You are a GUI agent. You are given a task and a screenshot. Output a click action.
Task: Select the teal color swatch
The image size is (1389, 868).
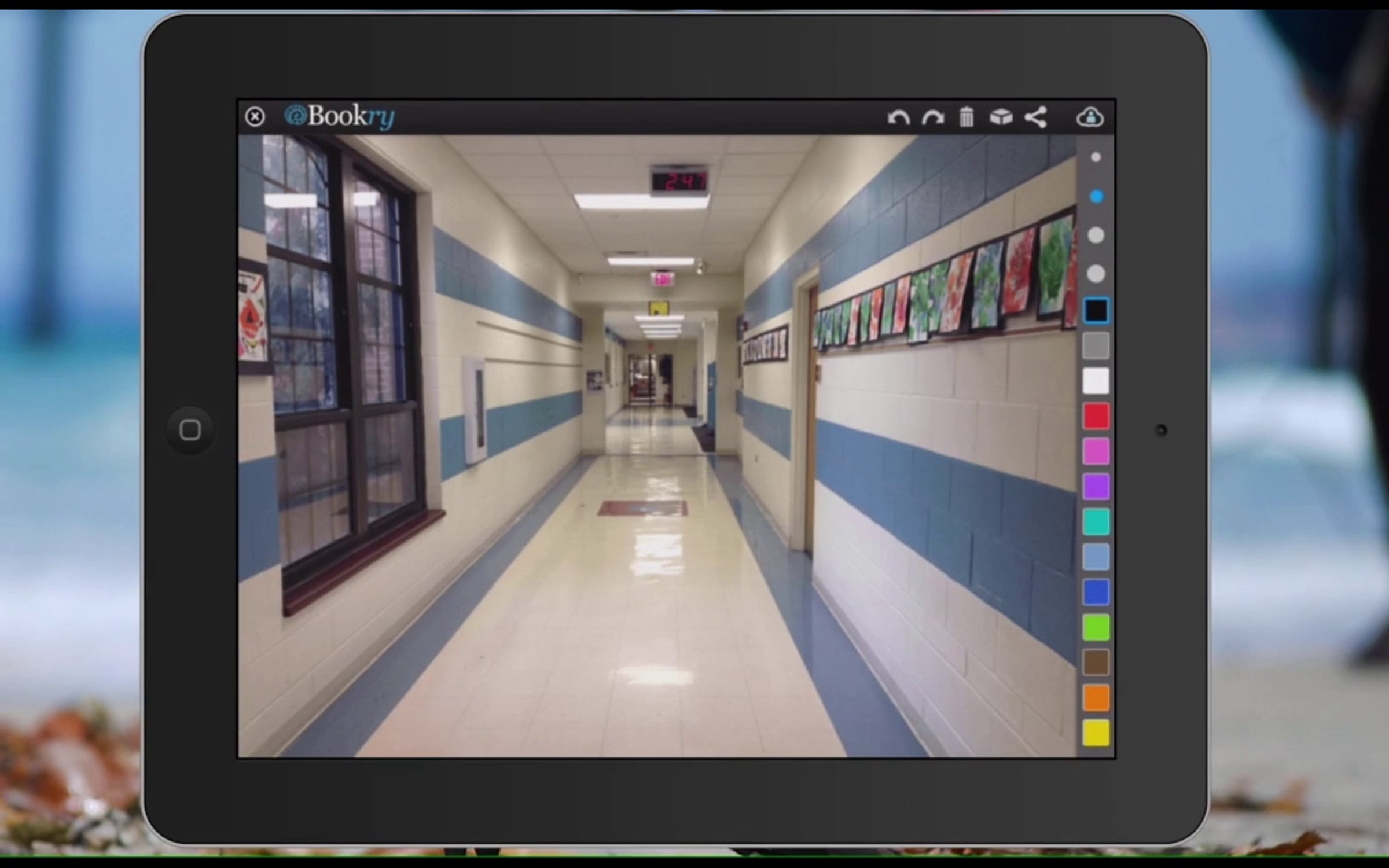pyautogui.click(x=1096, y=522)
